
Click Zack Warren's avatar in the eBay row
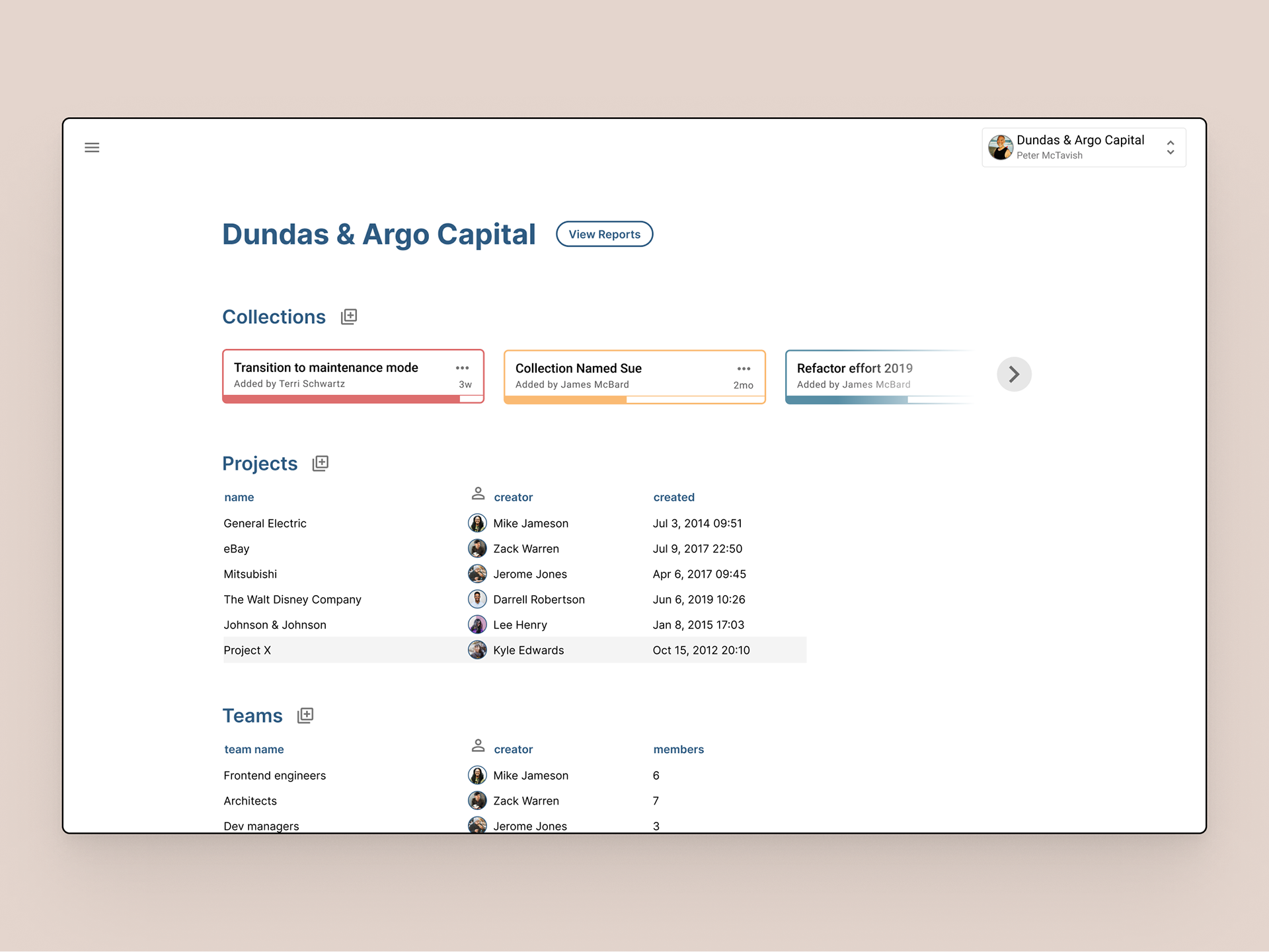coord(477,548)
